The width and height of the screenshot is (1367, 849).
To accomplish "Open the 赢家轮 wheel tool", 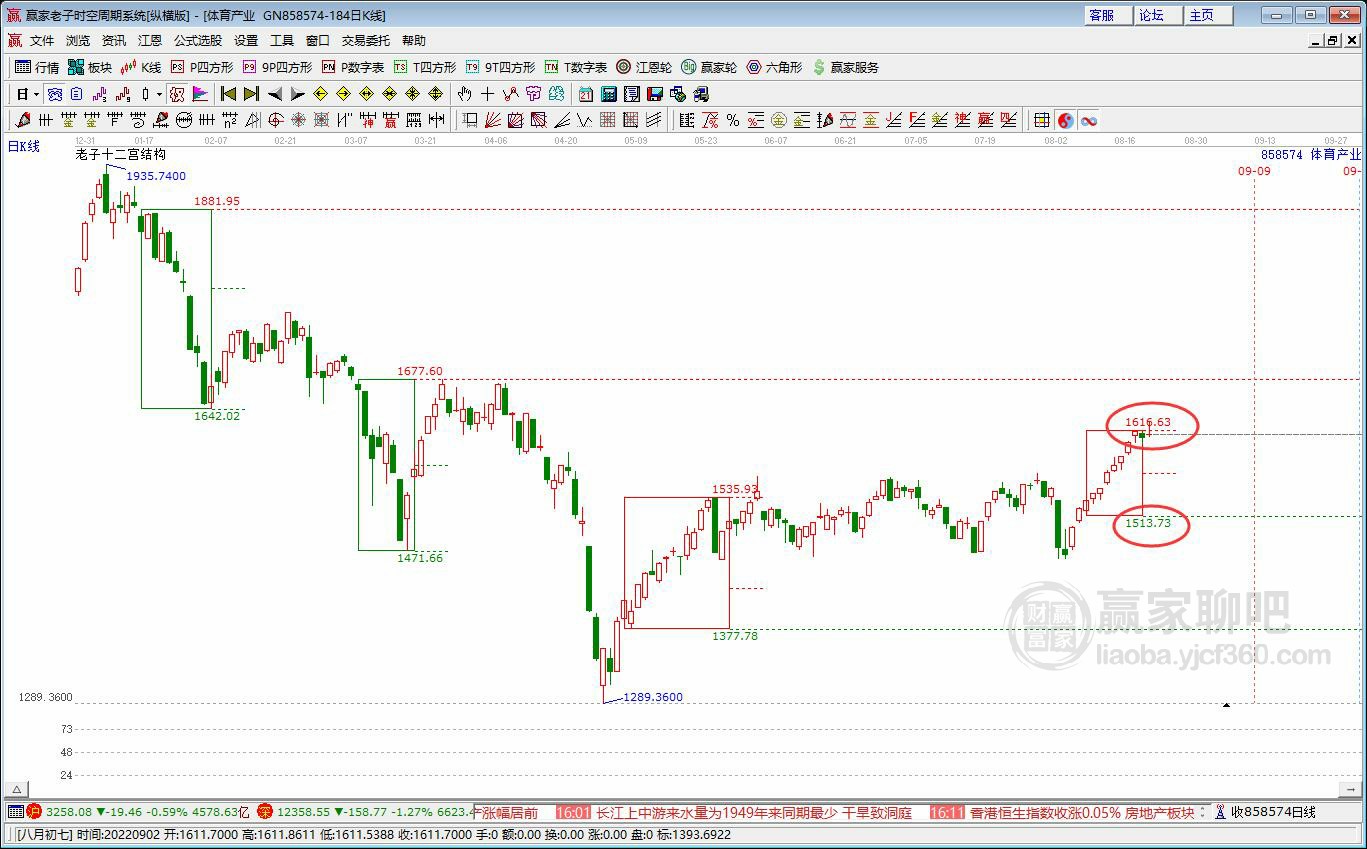I will pos(709,67).
